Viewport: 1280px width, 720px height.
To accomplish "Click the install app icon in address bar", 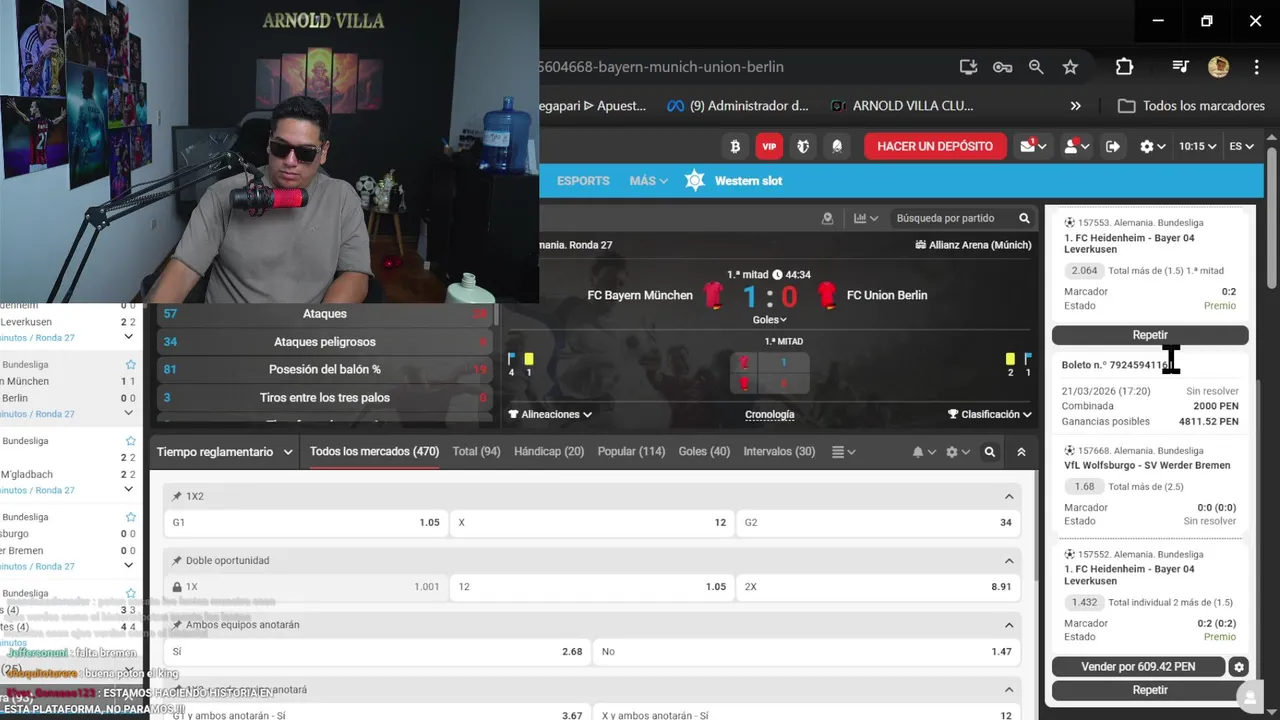I will (x=968, y=67).
